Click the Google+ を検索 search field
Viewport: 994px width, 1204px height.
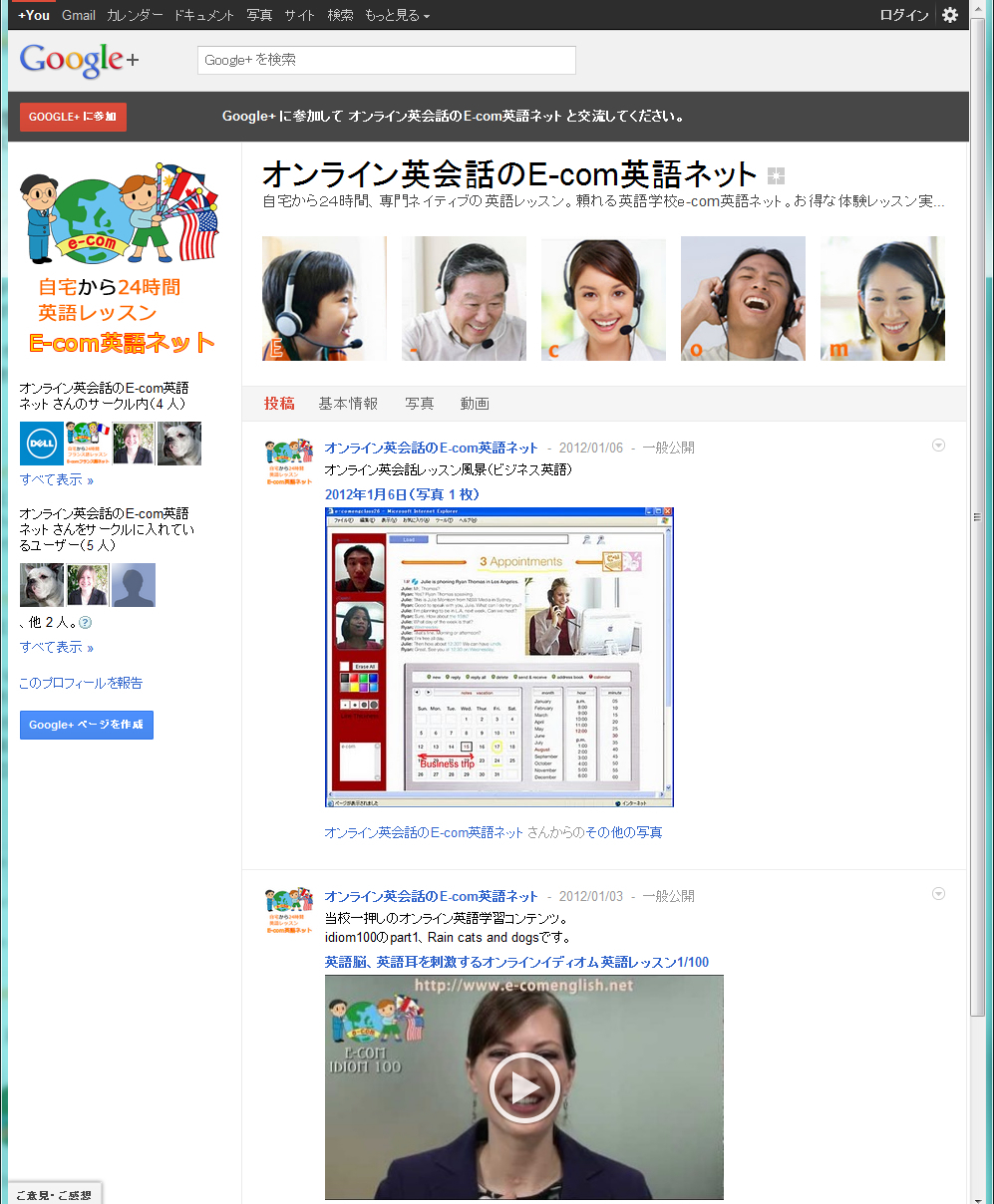pos(387,60)
